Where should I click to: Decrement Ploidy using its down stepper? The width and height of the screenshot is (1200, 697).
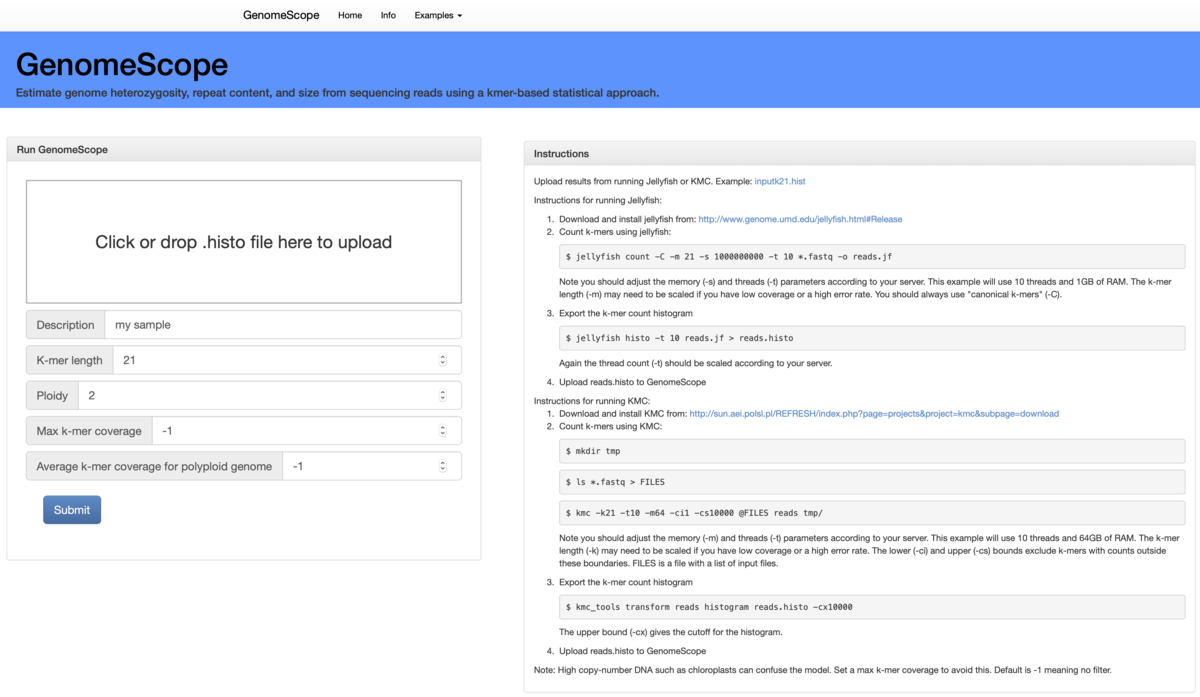tap(443, 399)
